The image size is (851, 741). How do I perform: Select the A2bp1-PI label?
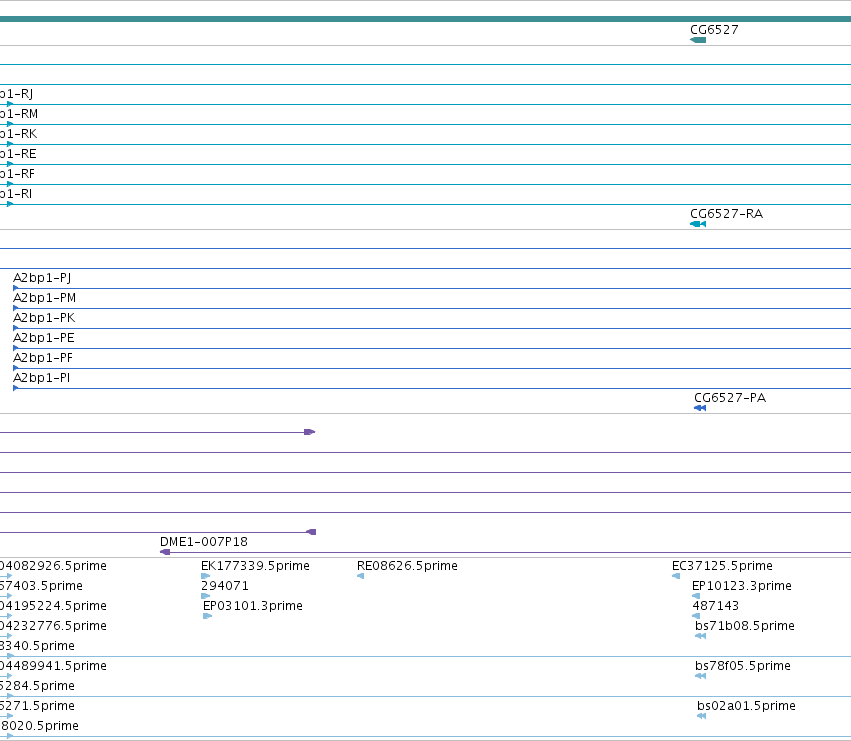pos(41,378)
